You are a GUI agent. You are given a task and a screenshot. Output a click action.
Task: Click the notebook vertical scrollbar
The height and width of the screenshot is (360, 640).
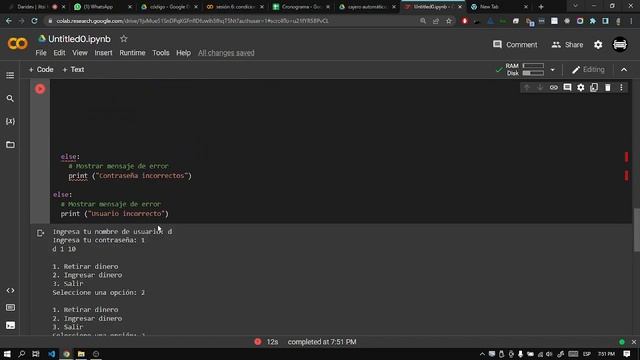coord(636,230)
